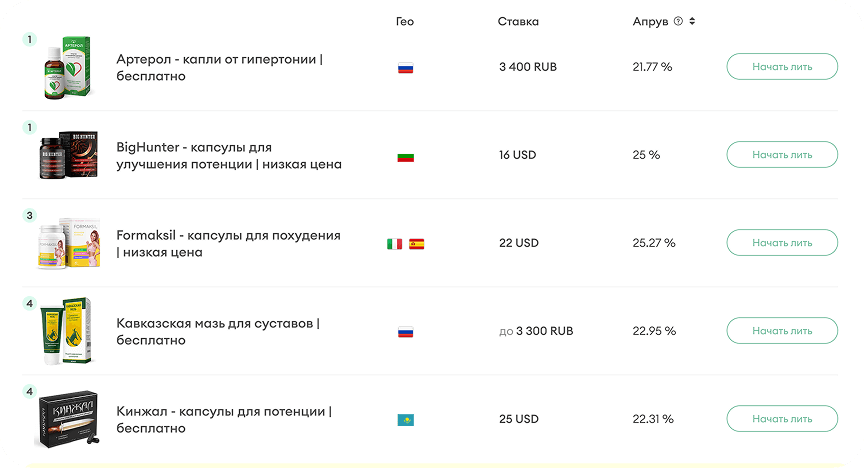Viewport: 864px width, 468px height.
Task: Click the Ставка column header
Action: [x=518, y=21]
